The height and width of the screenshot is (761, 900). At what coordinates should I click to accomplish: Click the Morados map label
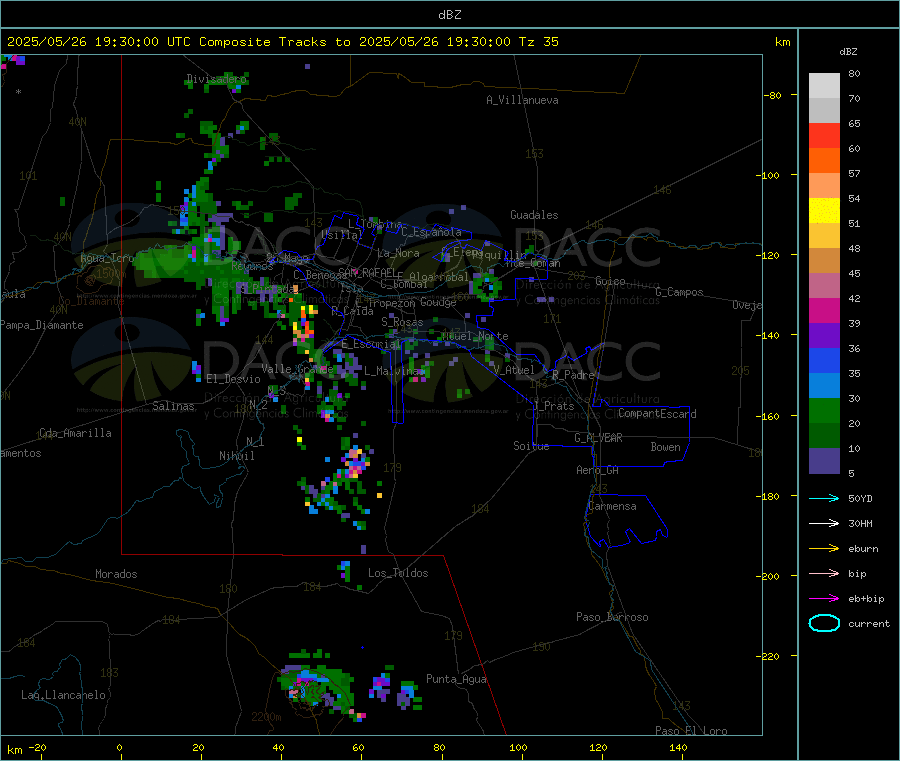point(117,574)
